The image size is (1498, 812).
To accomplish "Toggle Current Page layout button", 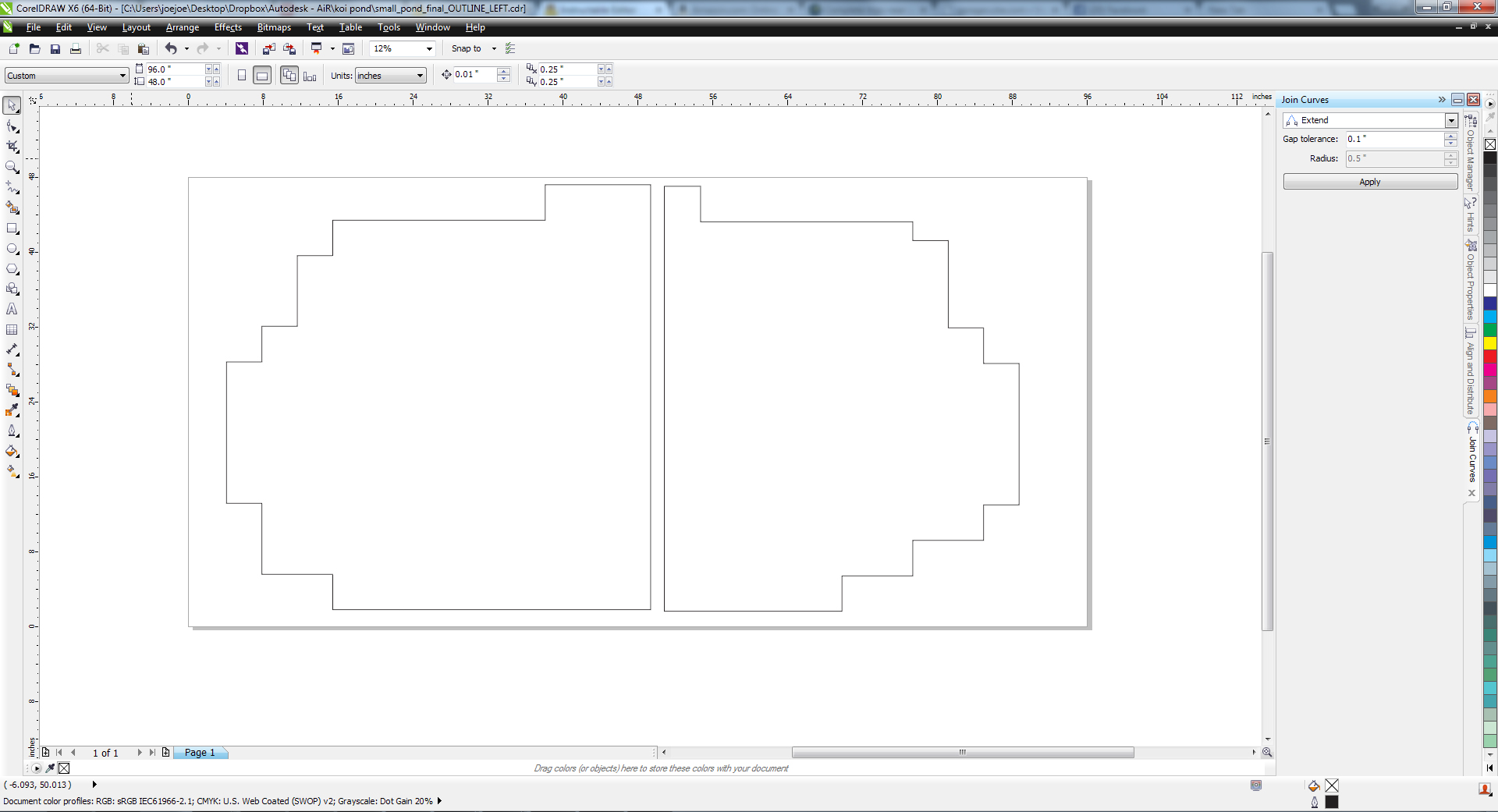I will click(x=310, y=76).
